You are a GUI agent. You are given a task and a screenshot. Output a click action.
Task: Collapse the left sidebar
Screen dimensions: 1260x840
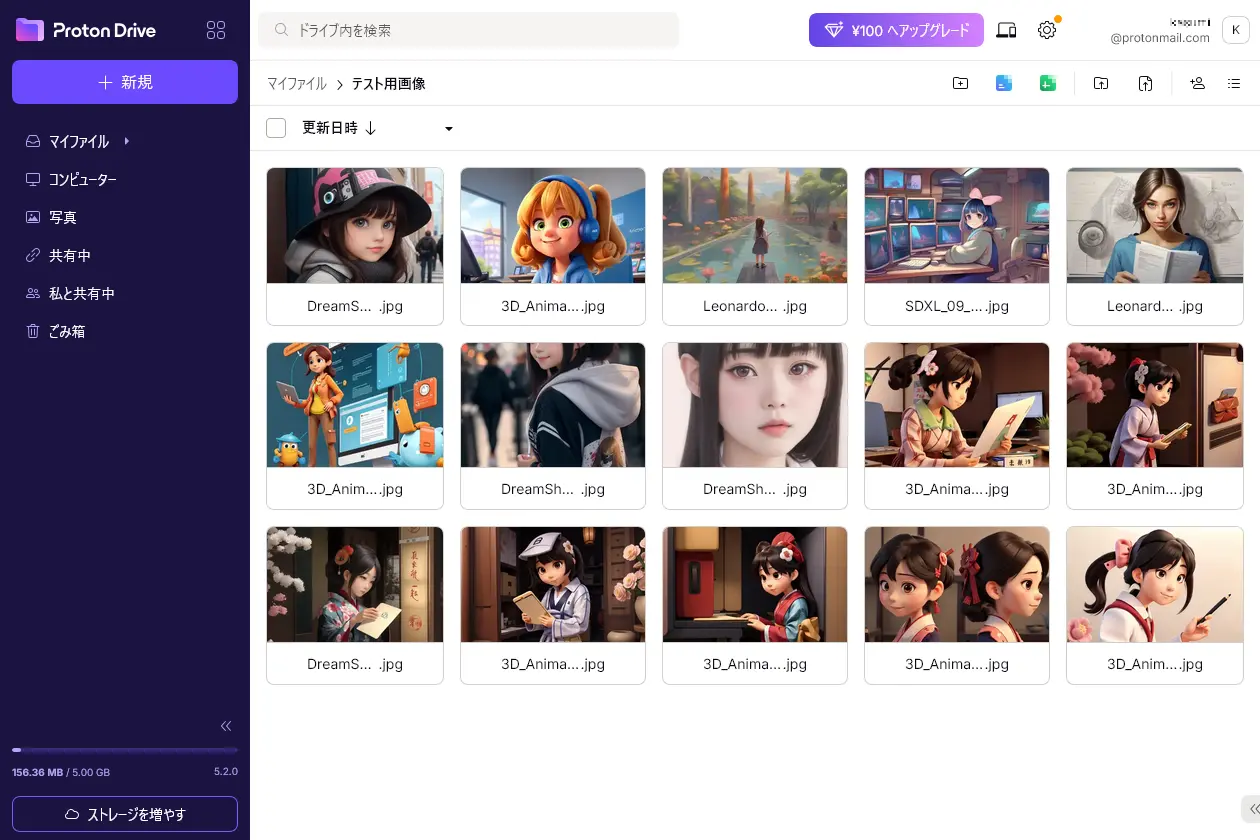[226, 726]
